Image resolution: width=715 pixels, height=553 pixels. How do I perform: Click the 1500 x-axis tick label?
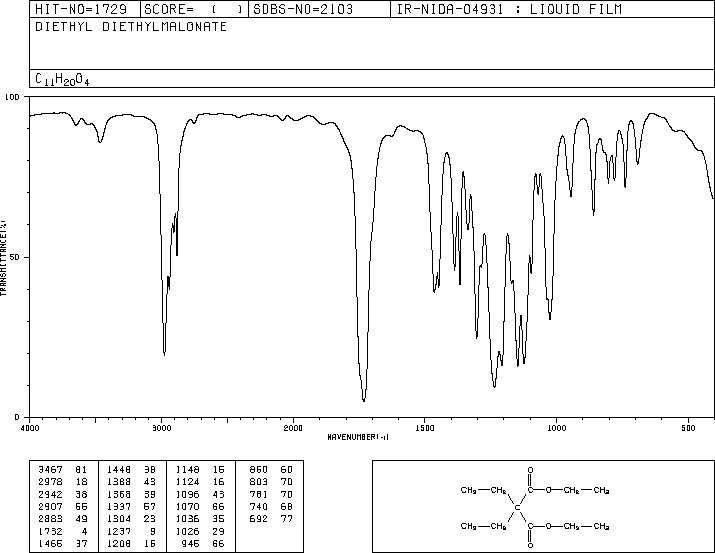tap(425, 428)
